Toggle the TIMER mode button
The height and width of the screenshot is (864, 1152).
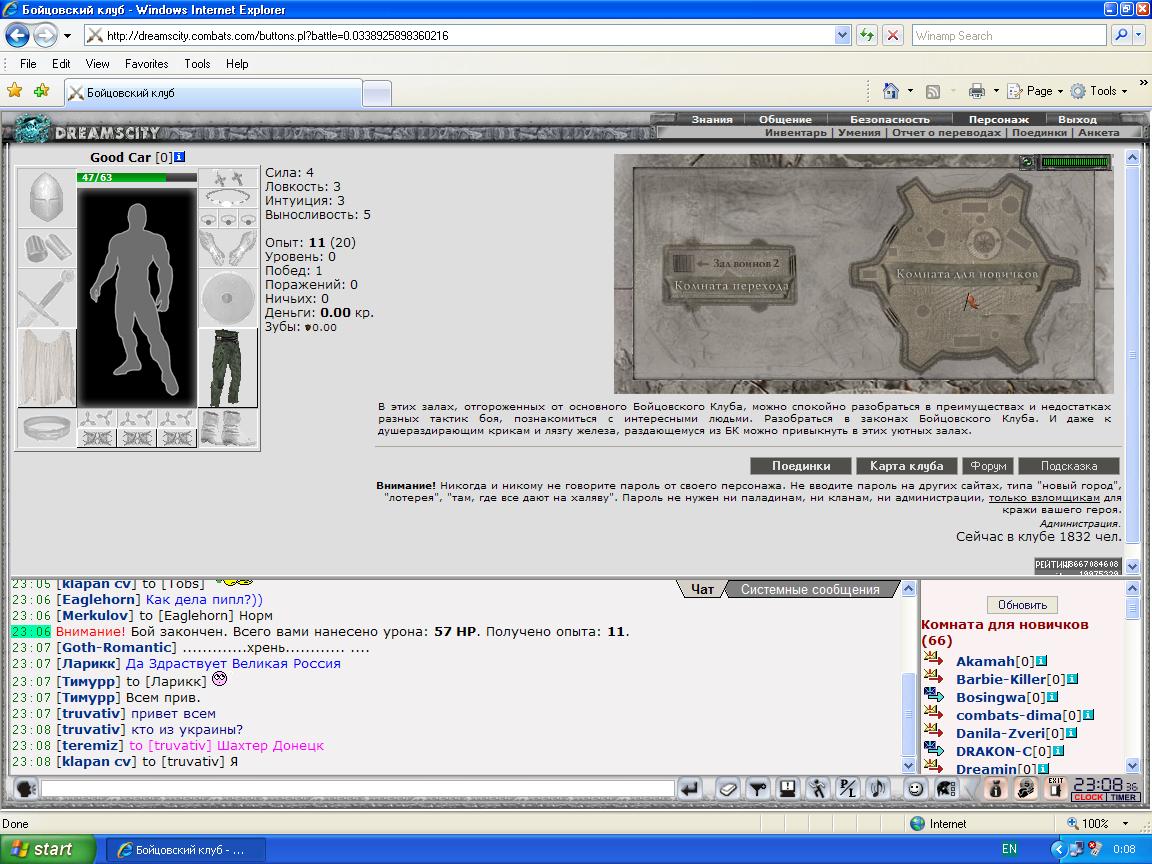[1123, 797]
